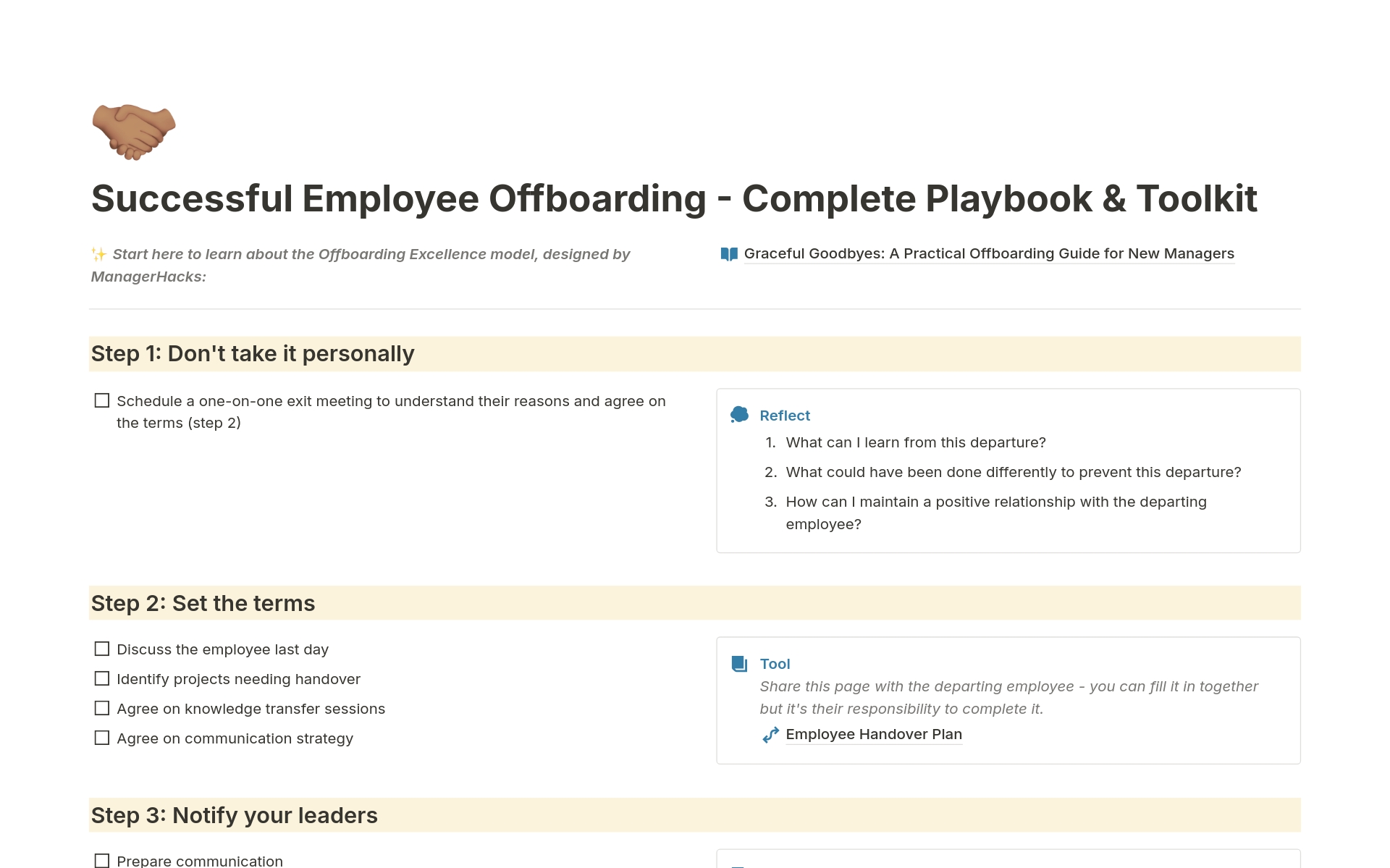Screen dimensions: 1390x868
Task: Toggle the 'Discuss the employee last day' checkbox
Action: coord(103,649)
